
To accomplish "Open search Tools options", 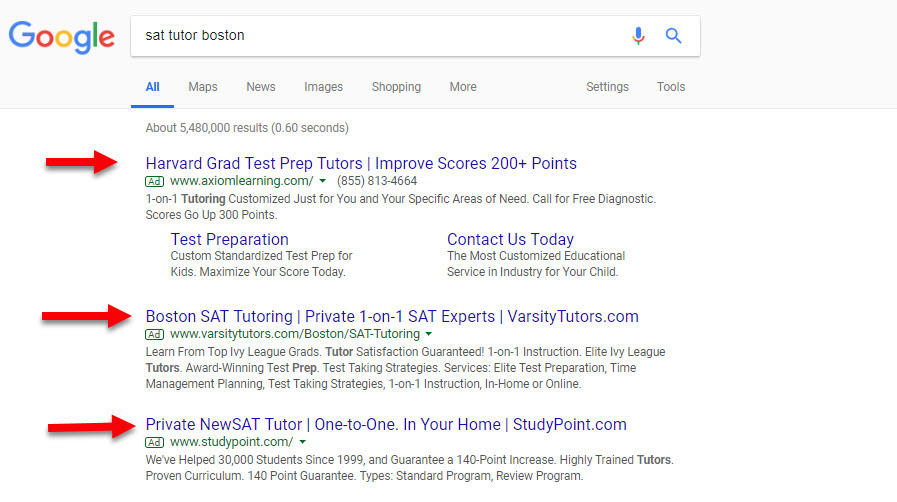I will [x=670, y=87].
